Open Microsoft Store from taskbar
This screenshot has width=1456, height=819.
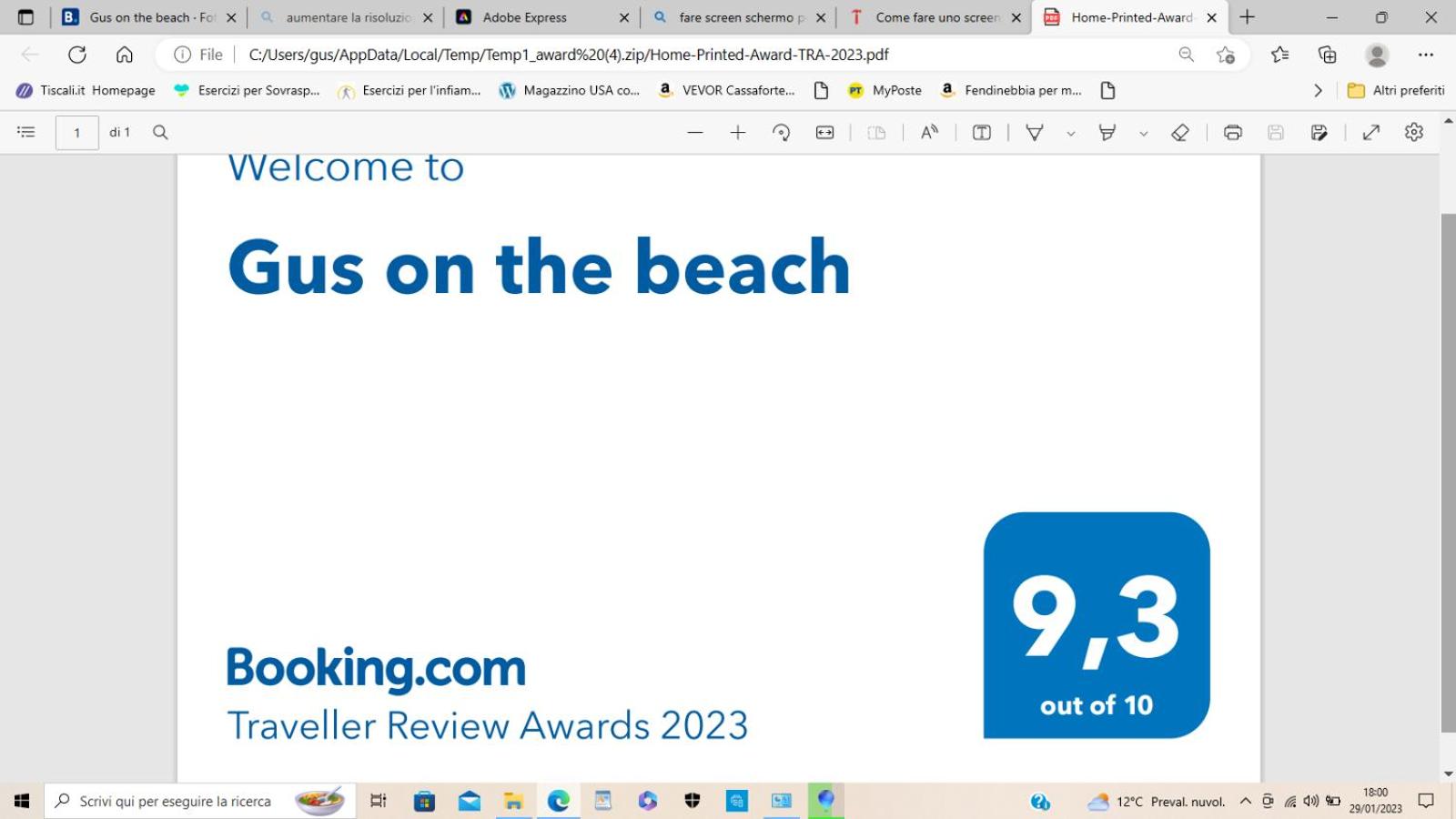424,801
